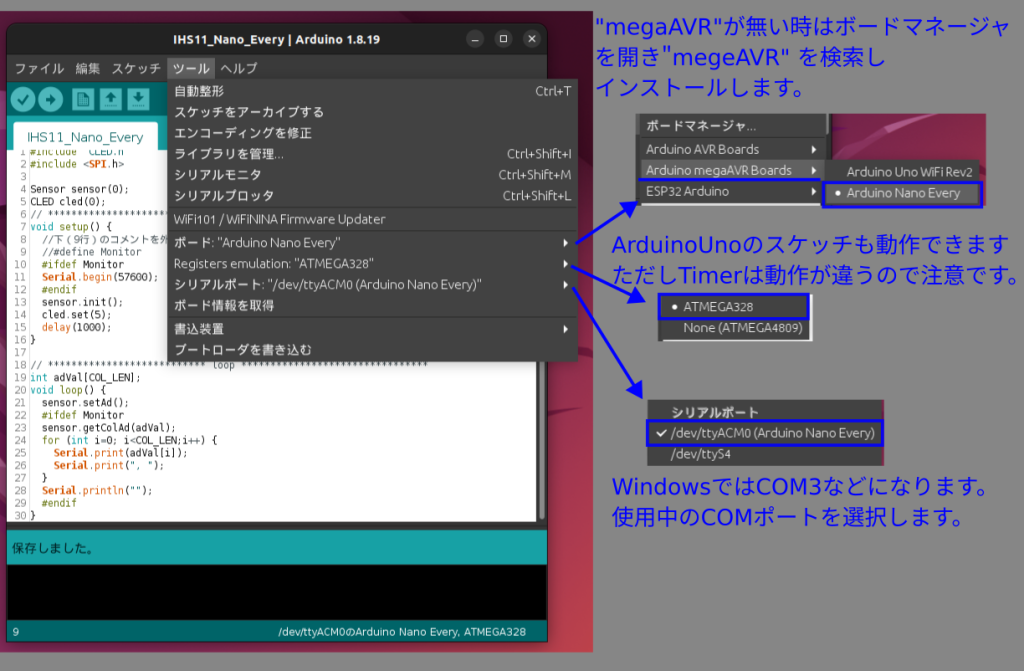Open the ファイル menu
Viewport: 1024px width, 671px height.
point(39,69)
